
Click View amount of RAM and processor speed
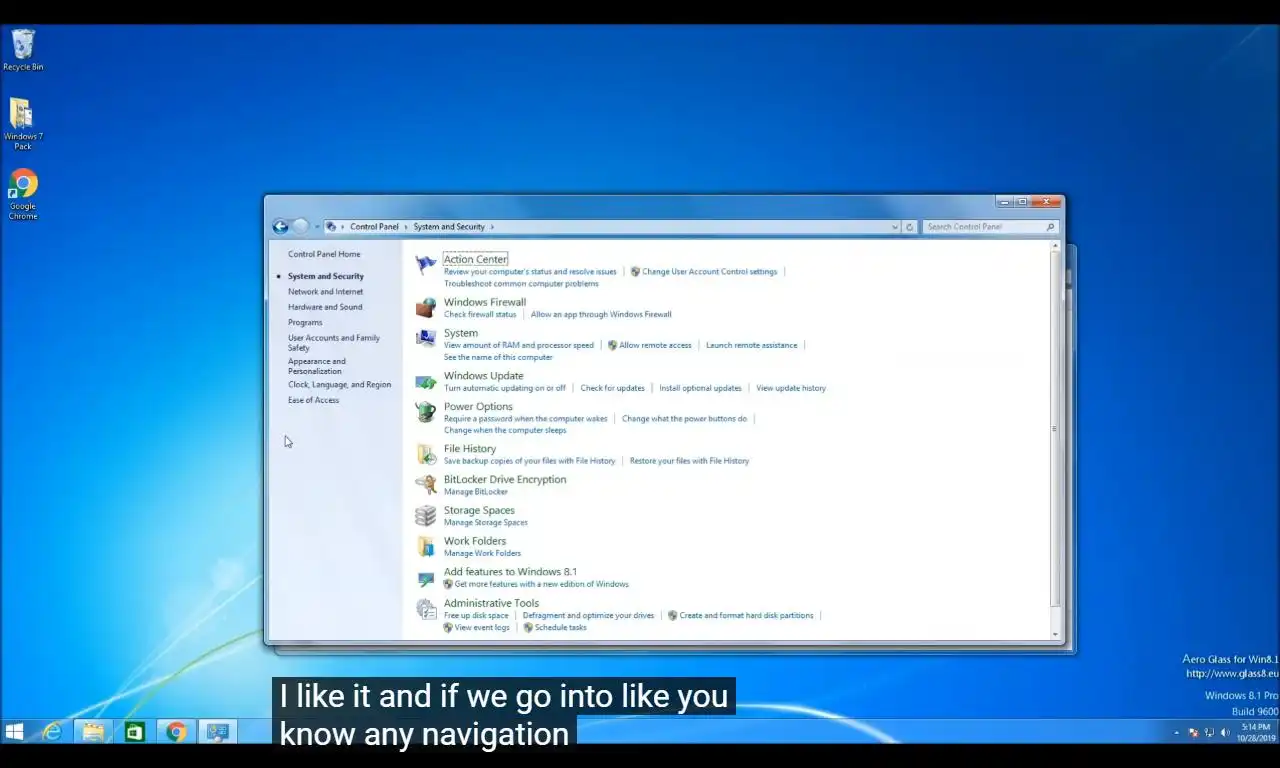point(519,345)
